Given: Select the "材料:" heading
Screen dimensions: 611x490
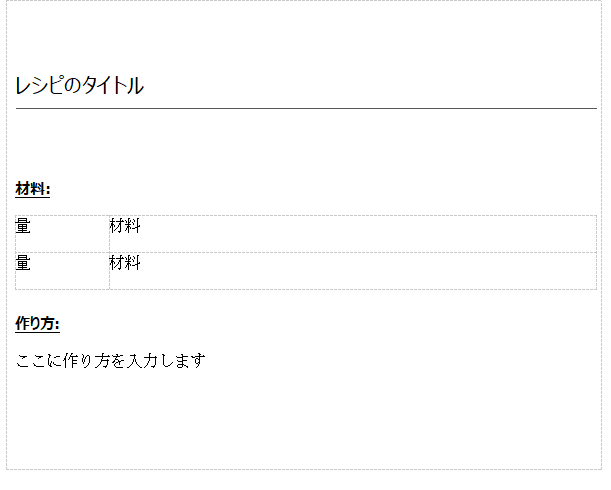Looking at the screenshot, I should (x=33, y=189).
